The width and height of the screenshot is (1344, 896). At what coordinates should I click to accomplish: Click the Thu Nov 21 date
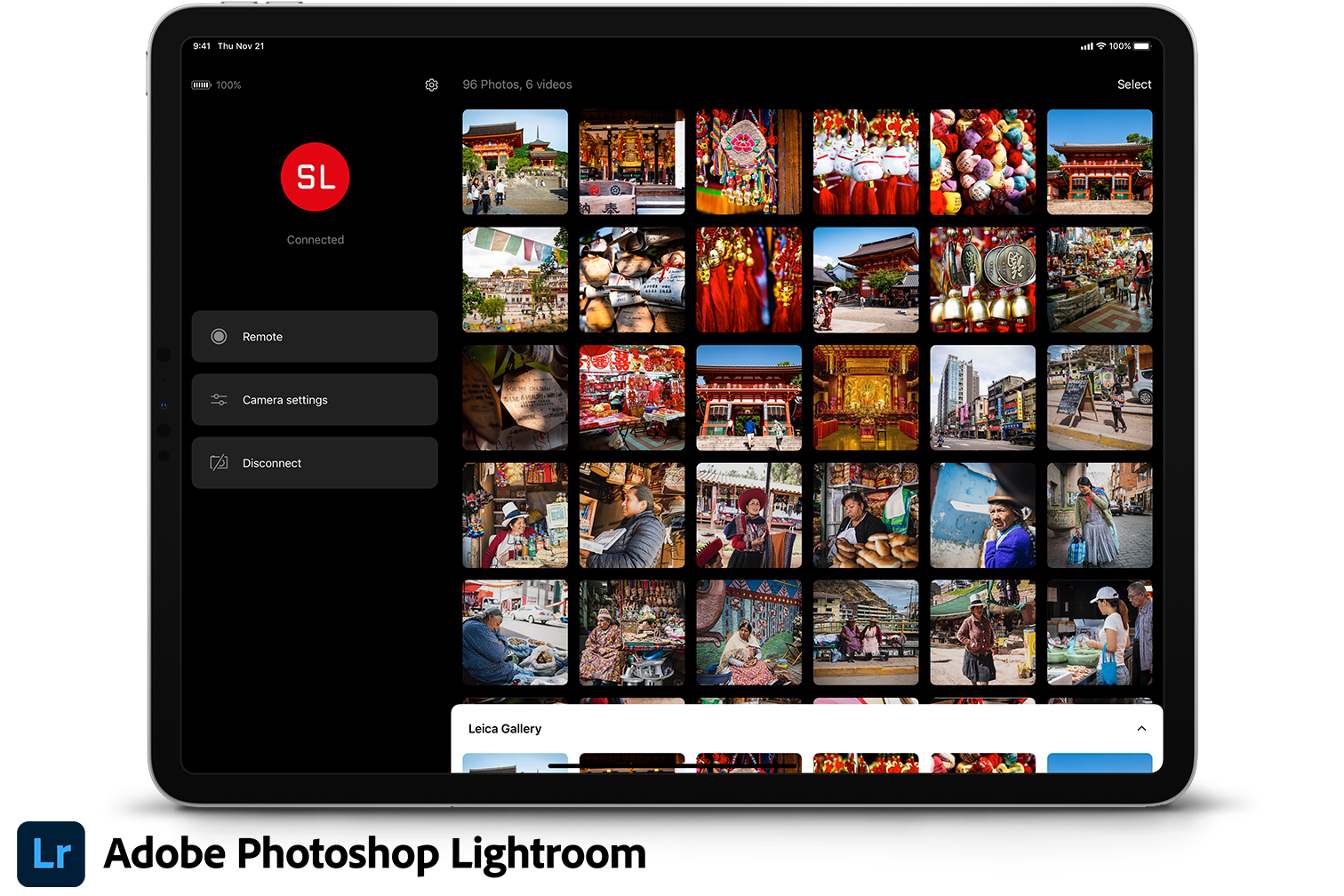point(241,46)
